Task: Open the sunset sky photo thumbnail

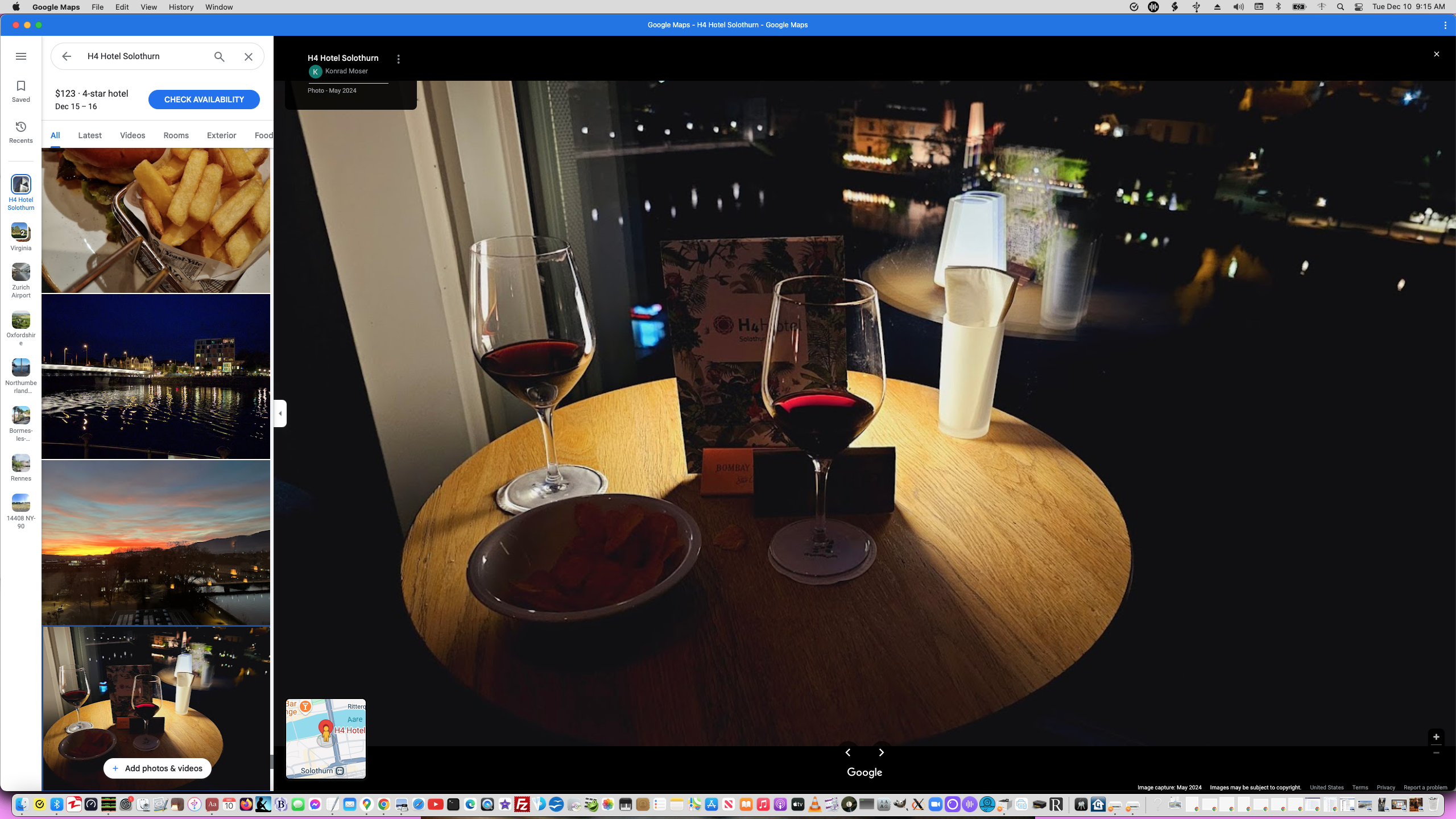Action: coord(156,543)
